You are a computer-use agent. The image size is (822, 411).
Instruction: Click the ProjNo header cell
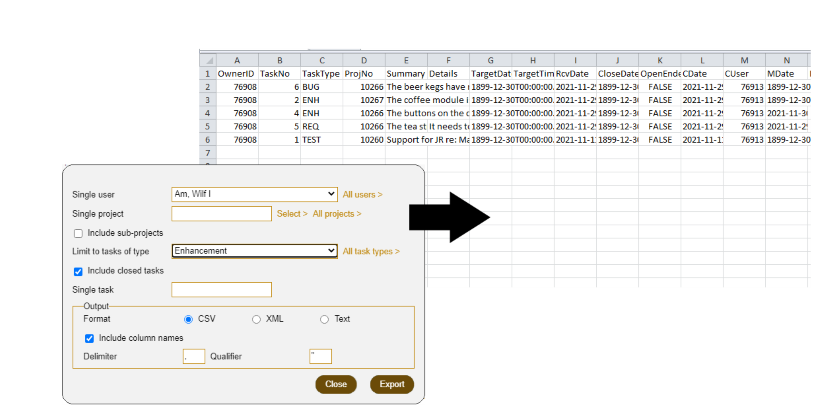point(364,74)
